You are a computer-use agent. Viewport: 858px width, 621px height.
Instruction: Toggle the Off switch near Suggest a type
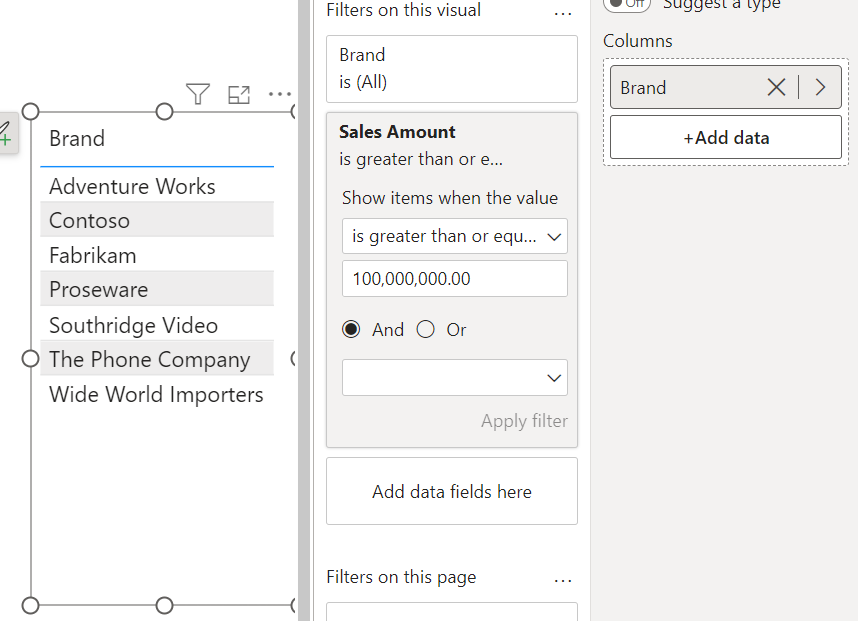tap(626, 5)
